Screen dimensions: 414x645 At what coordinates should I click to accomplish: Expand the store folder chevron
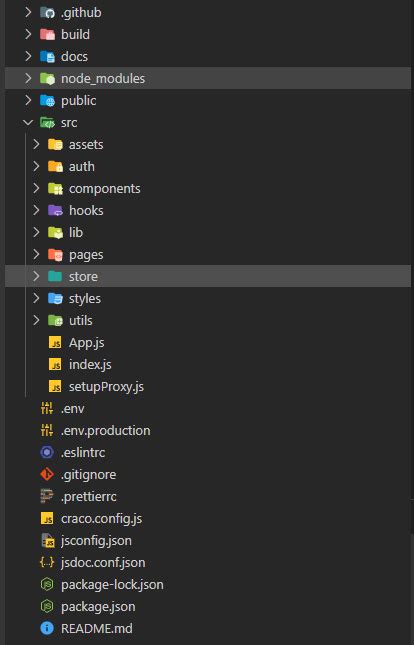coord(36,276)
